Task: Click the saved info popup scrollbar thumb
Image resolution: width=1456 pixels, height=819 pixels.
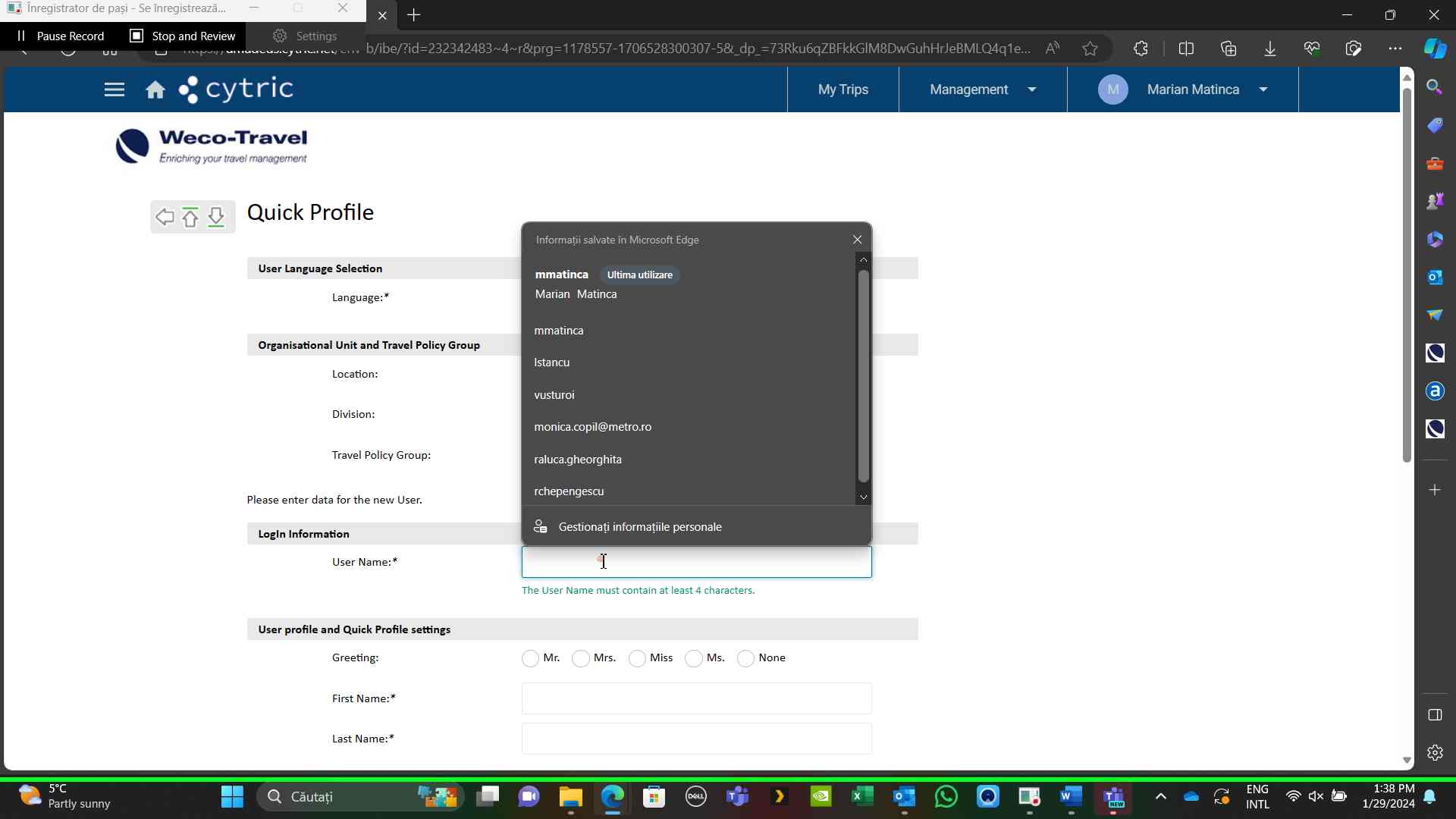Action: [863, 376]
